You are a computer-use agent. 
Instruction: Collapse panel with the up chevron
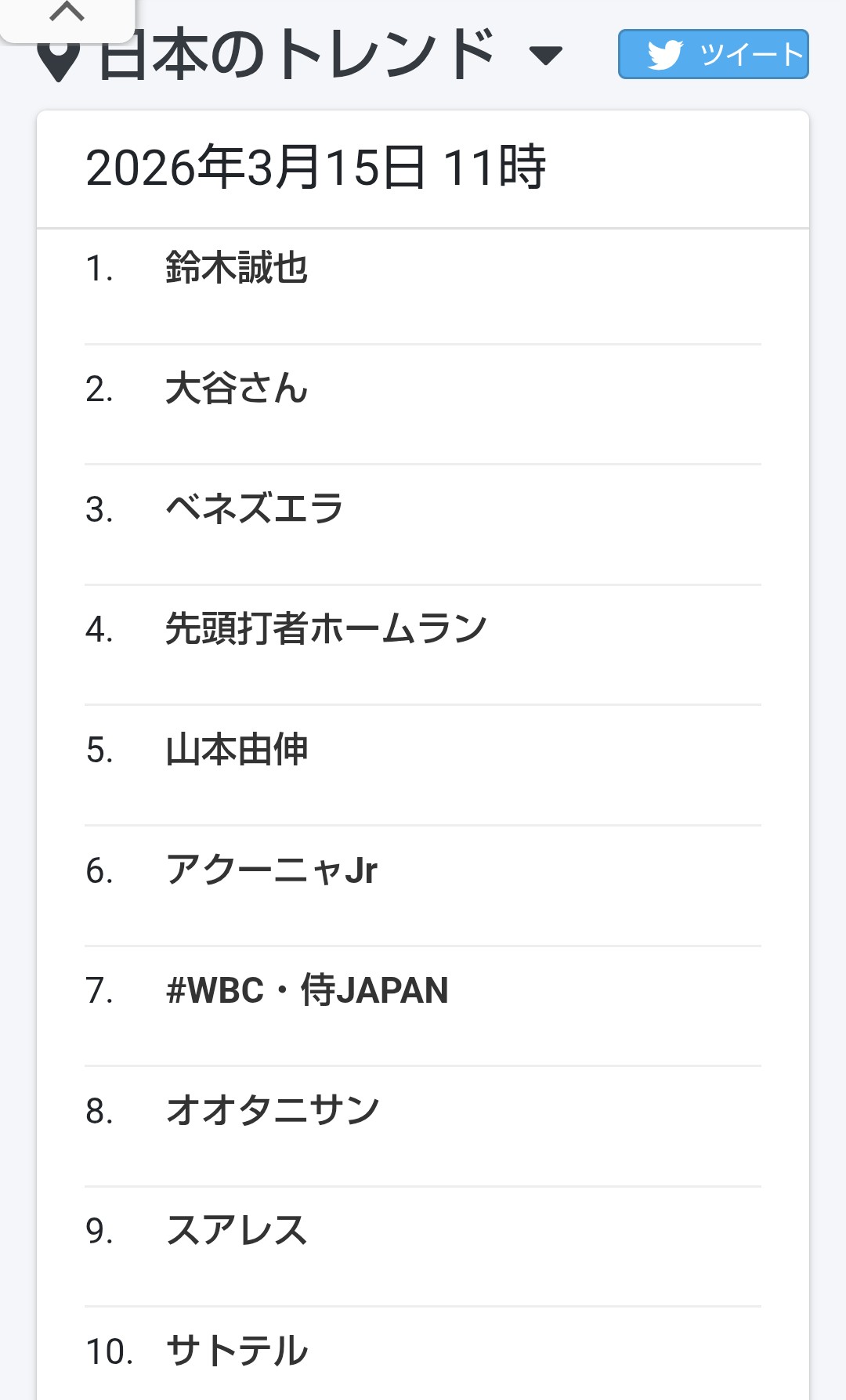[67, 13]
